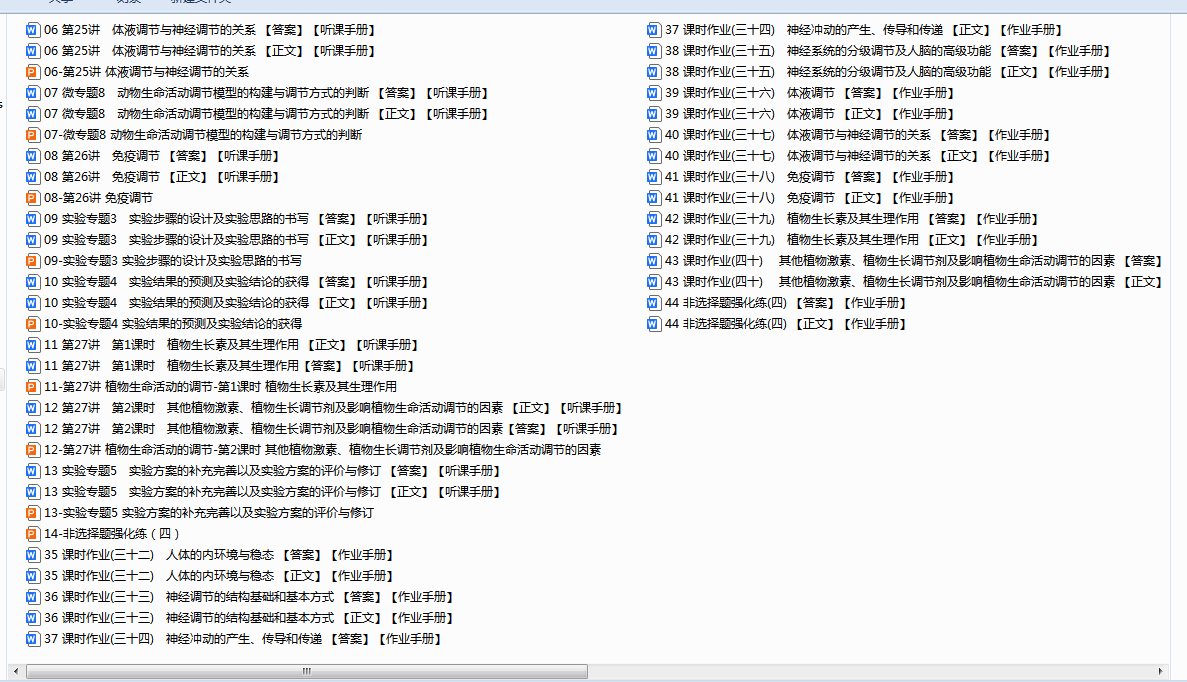Image resolution: width=1187 pixels, height=682 pixels.
Task: Click the PowerPoint icon for 06-第25讲 体液调节与神经调节的关系
Action: [32, 72]
